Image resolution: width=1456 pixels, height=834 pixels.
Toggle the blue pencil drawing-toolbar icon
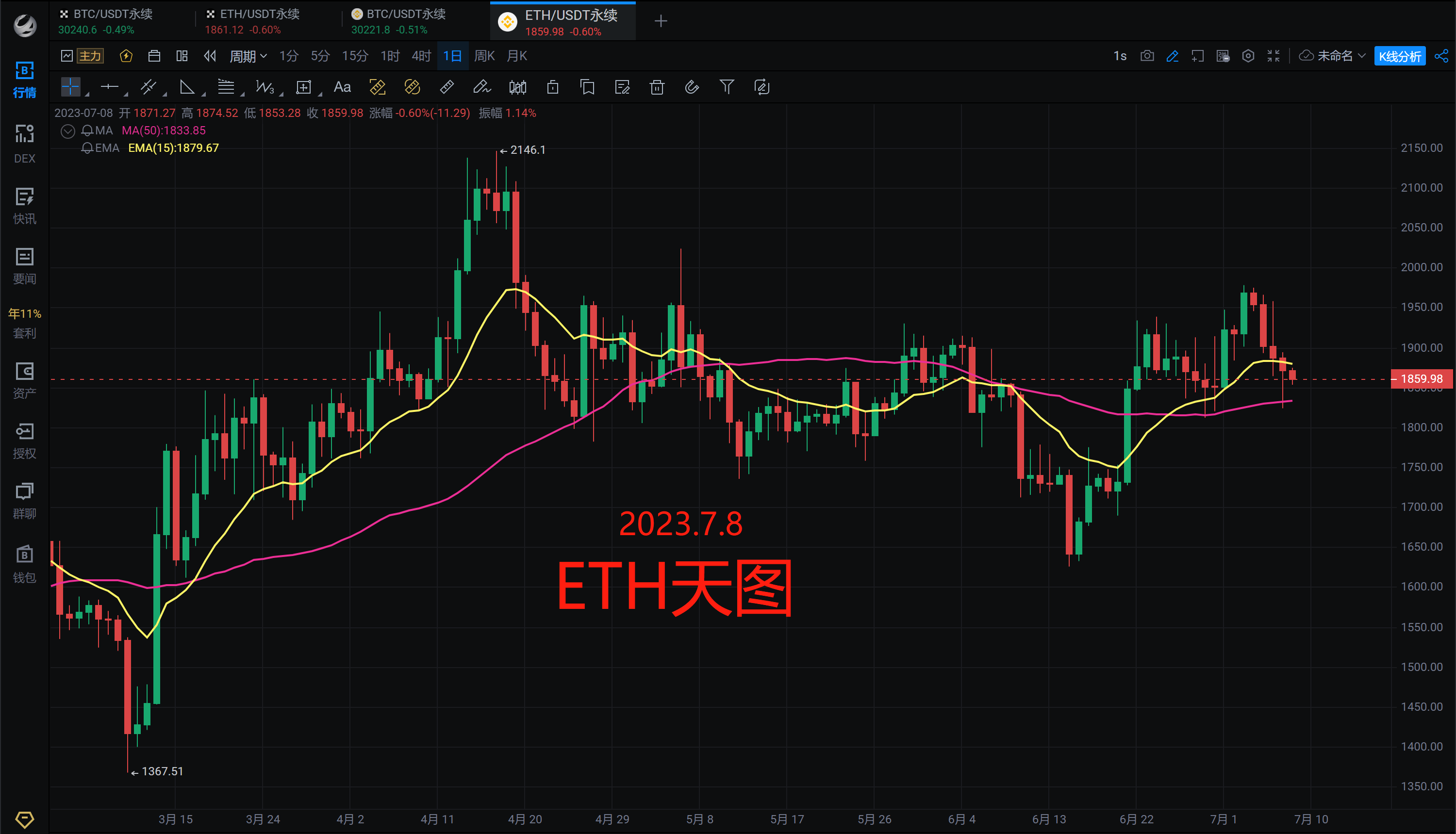coord(1173,56)
